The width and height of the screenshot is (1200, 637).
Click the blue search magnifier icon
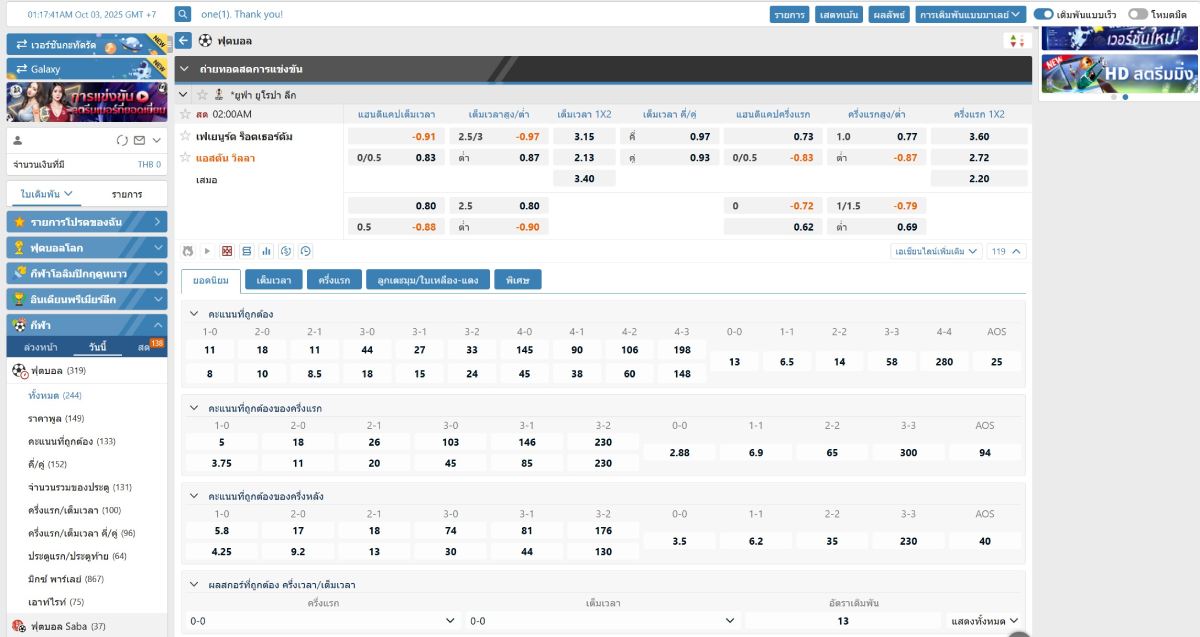tap(183, 14)
